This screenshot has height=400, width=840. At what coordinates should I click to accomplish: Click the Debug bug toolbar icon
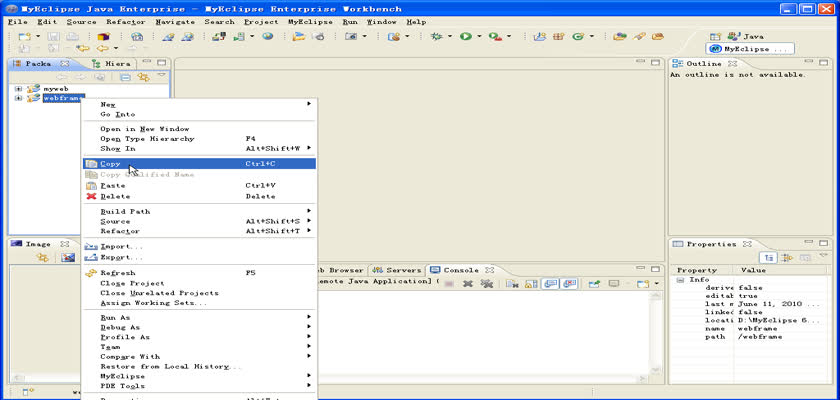[x=436, y=36]
